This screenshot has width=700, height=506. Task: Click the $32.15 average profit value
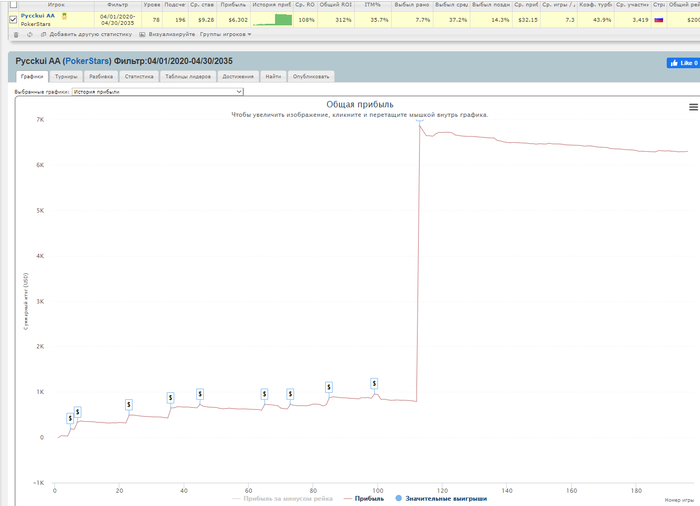pyautogui.click(x=528, y=20)
